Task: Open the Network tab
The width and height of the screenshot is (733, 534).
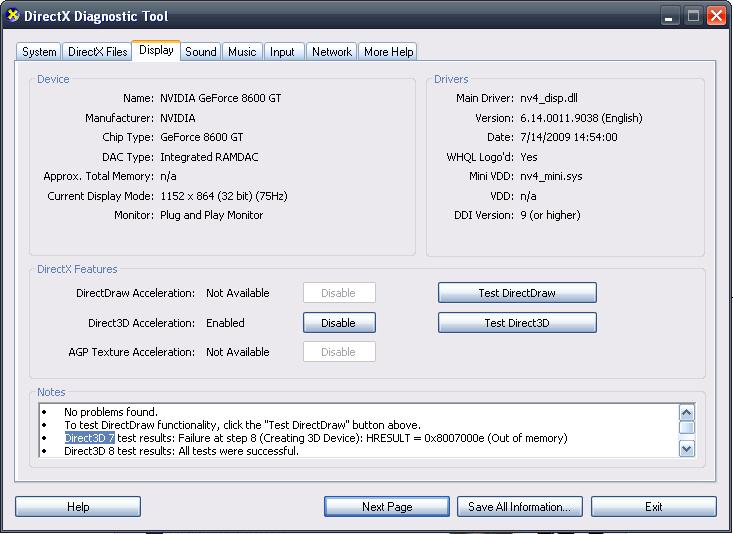Action: point(332,52)
